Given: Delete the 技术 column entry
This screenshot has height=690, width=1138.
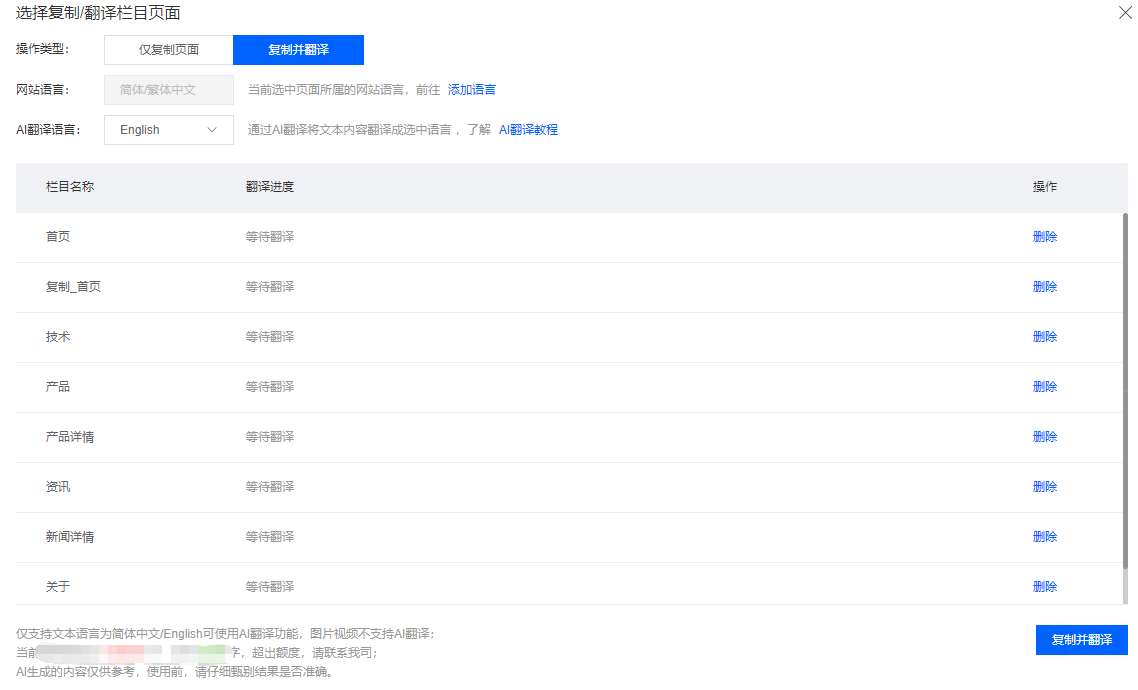Looking at the screenshot, I should click(1044, 336).
